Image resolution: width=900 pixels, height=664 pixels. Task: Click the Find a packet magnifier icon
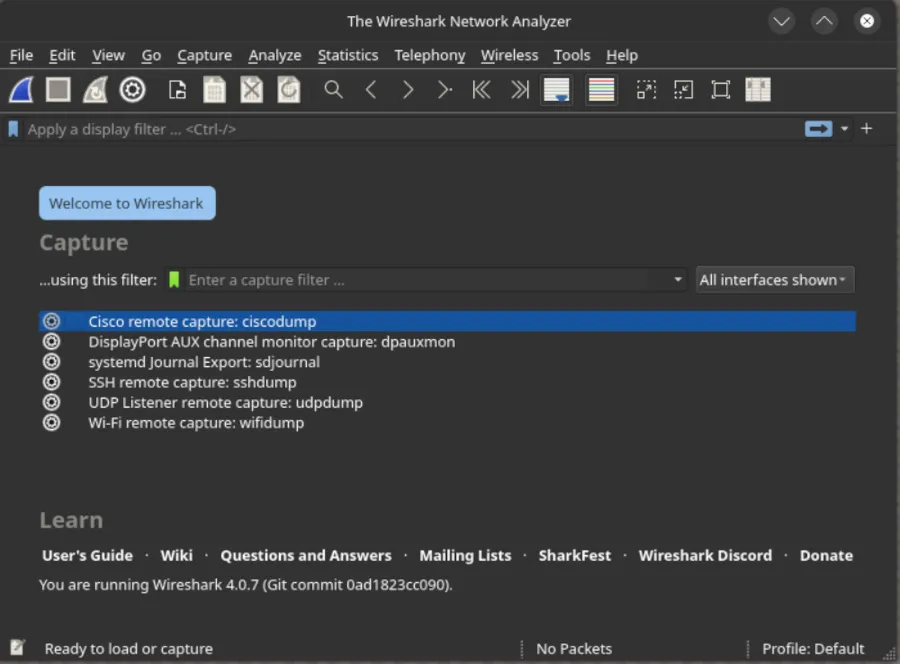click(x=334, y=90)
